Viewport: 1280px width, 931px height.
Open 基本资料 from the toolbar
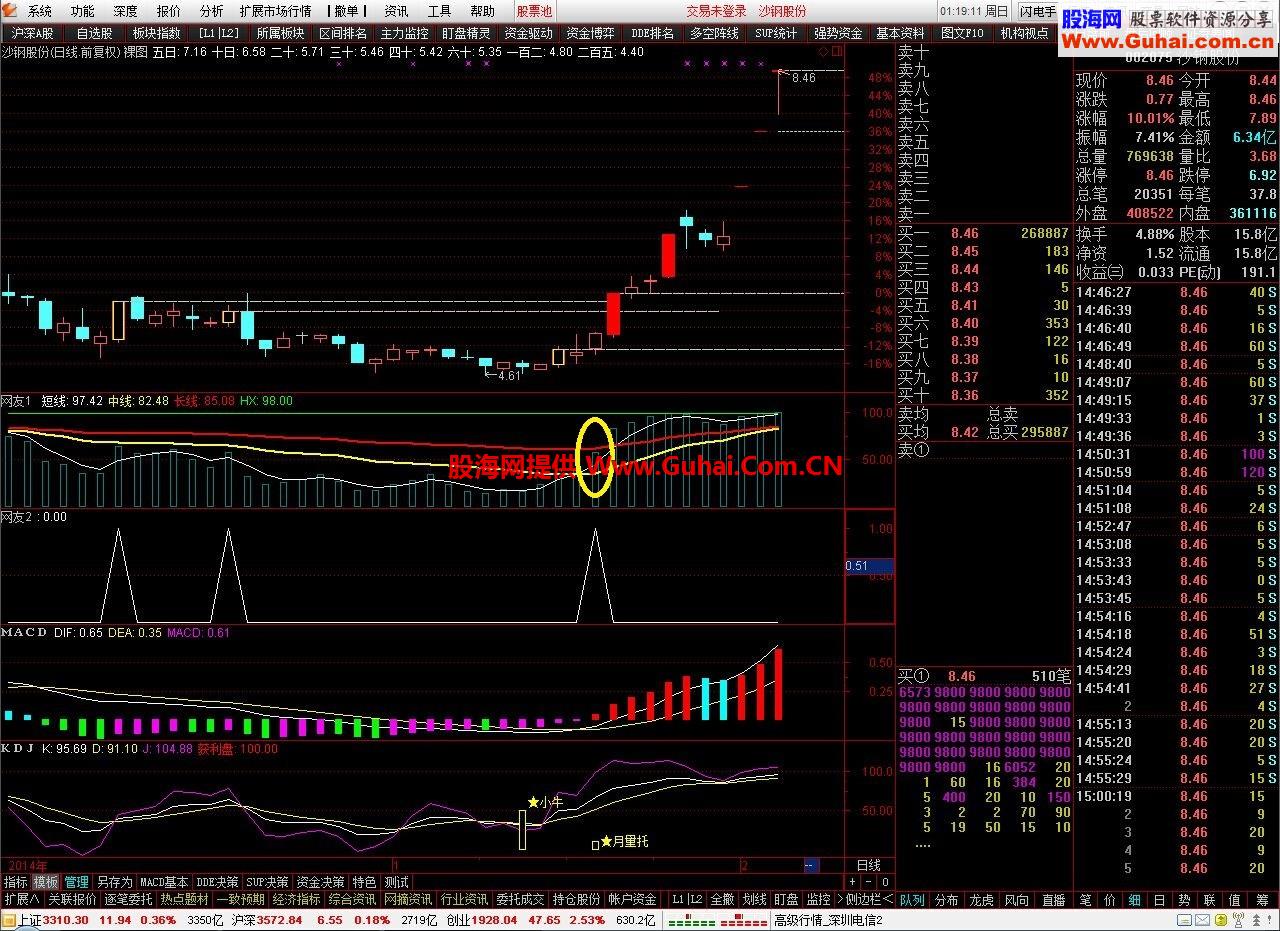(x=900, y=33)
